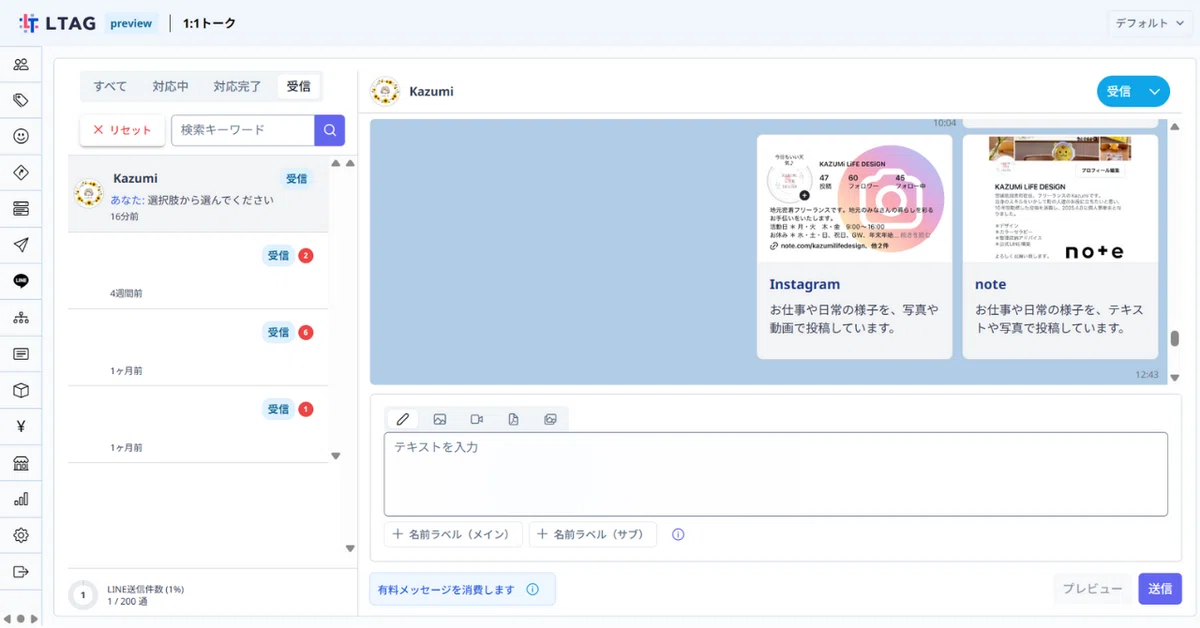Click the chat area vertical scrollbar thumb
The image size is (1200, 628).
(x=1175, y=339)
